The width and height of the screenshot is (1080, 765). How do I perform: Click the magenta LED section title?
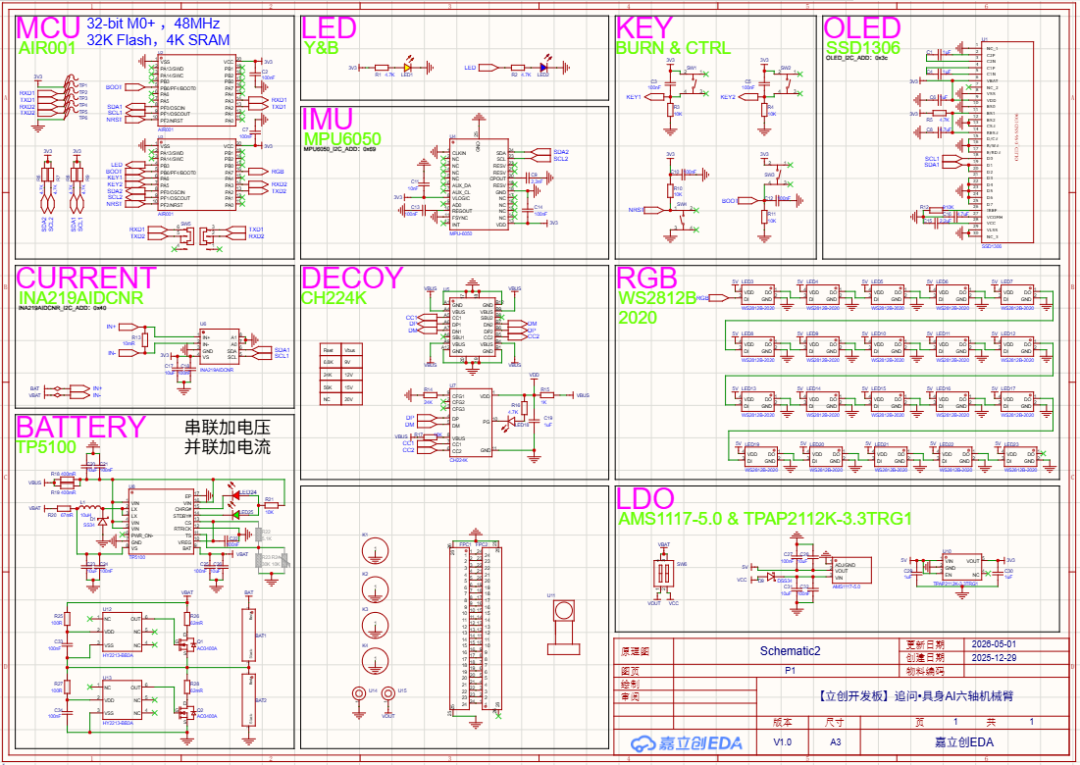coord(329,28)
